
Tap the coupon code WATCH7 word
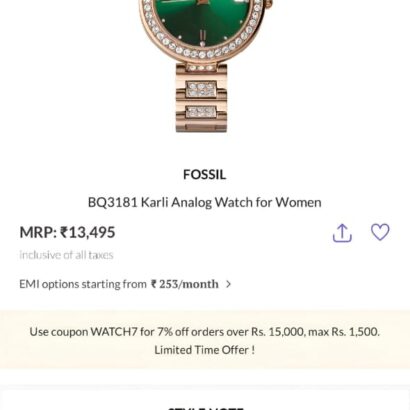[x=114, y=332]
